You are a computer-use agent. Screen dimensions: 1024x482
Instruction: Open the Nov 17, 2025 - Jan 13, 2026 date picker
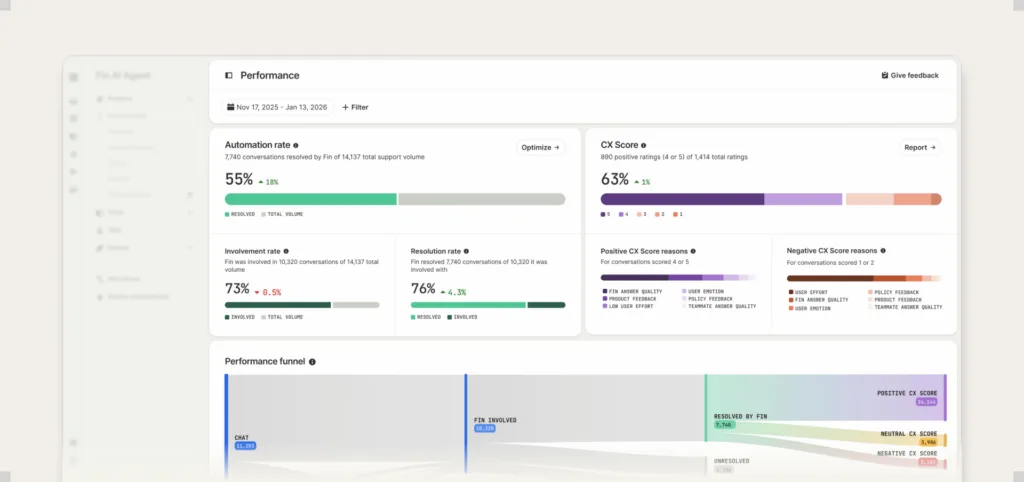(278, 107)
